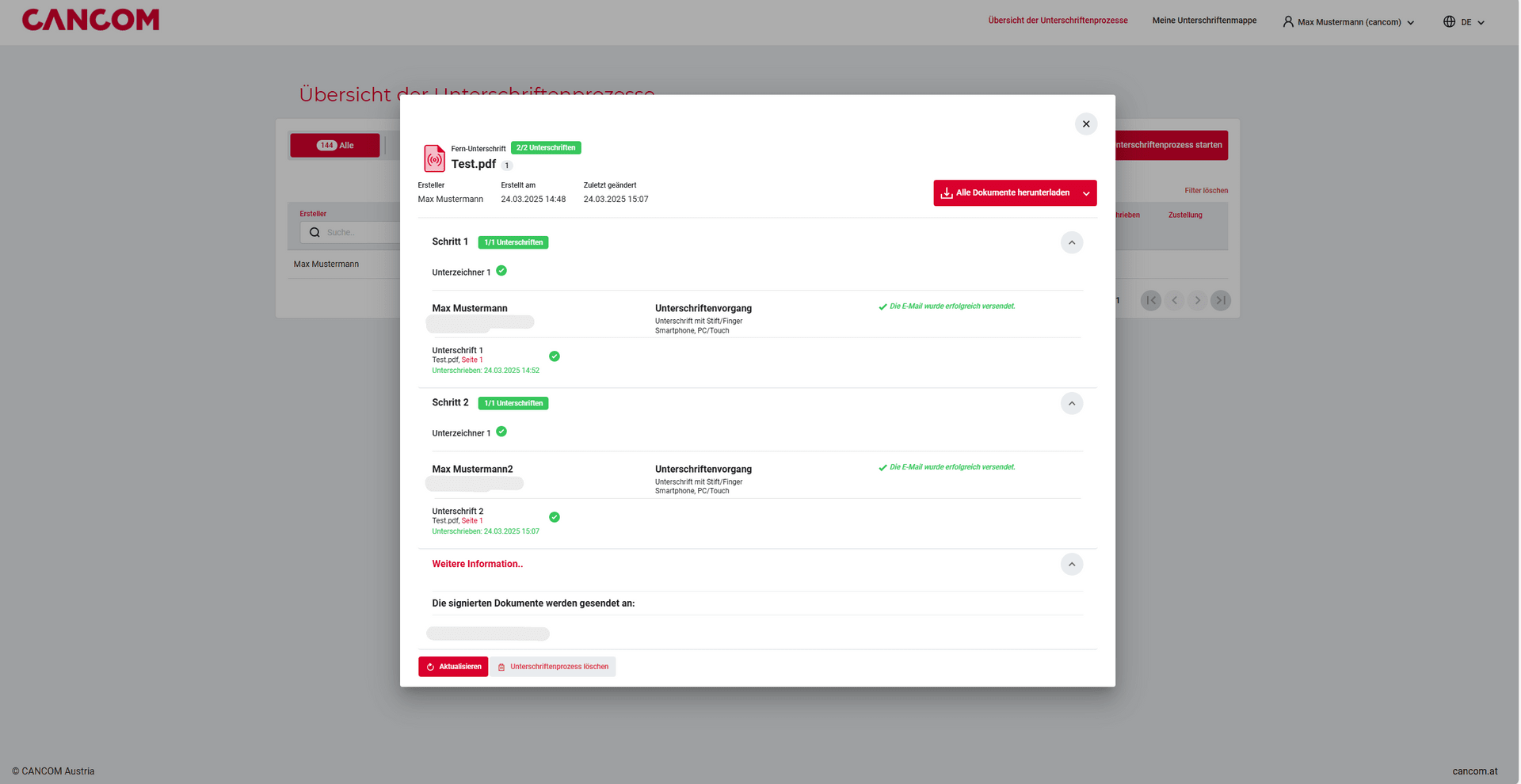Open Meine Unterschriftenmappe menu item

(x=1204, y=21)
